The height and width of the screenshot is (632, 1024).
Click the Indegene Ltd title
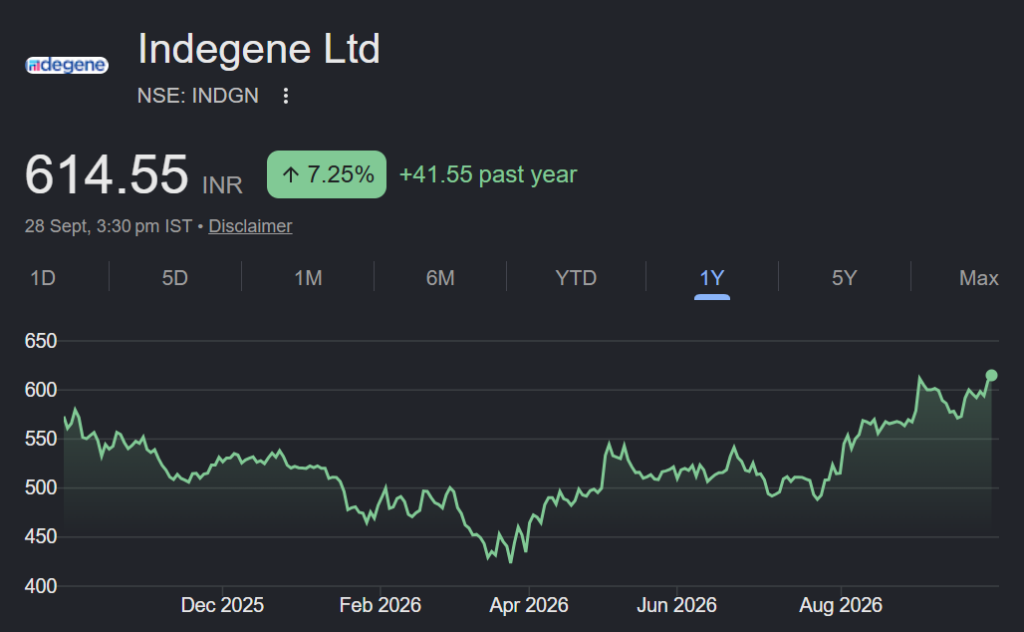click(x=259, y=49)
